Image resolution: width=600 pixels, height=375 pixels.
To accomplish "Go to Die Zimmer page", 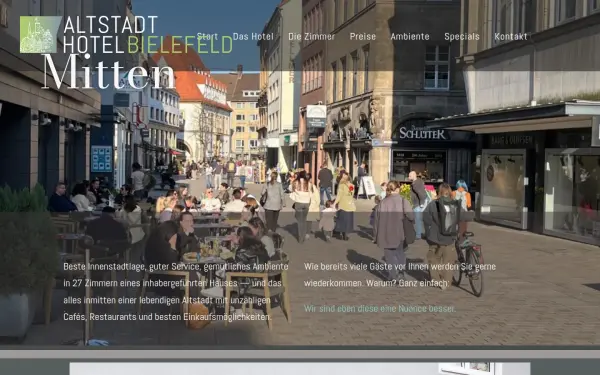I will click(311, 37).
